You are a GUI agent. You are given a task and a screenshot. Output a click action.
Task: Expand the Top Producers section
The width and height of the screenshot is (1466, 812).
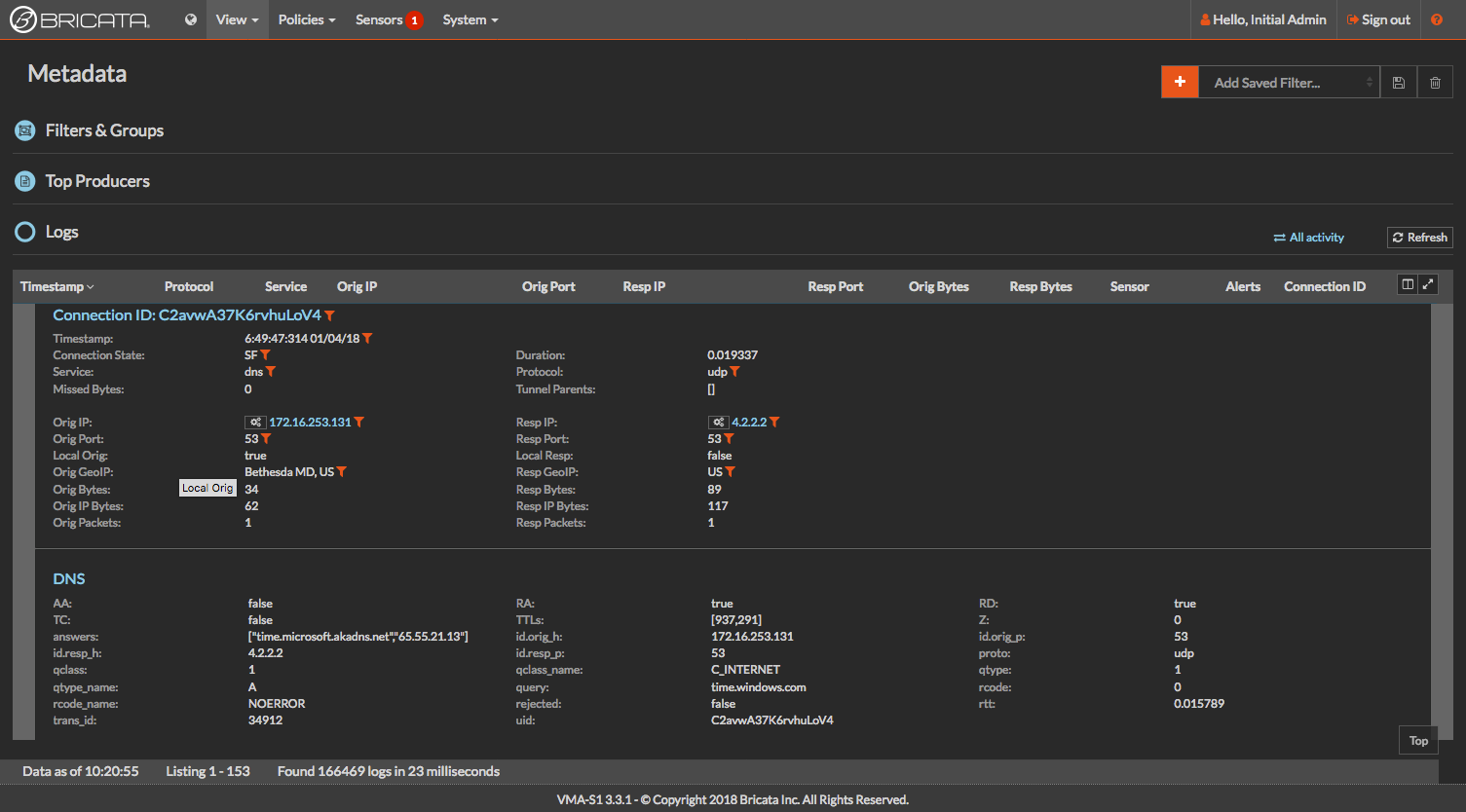click(x=96, y=181)
